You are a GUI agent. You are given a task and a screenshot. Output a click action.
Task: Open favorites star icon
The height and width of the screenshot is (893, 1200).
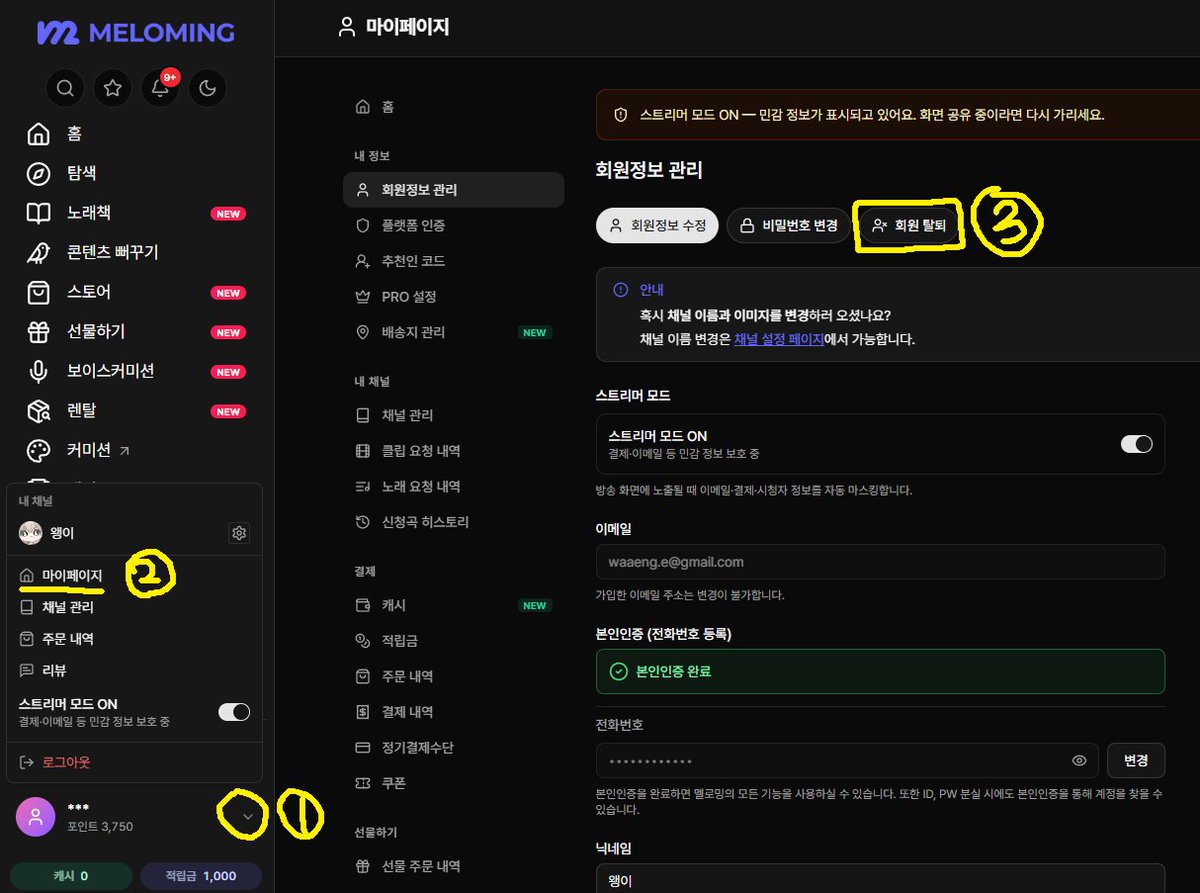(x=113, y=88)
